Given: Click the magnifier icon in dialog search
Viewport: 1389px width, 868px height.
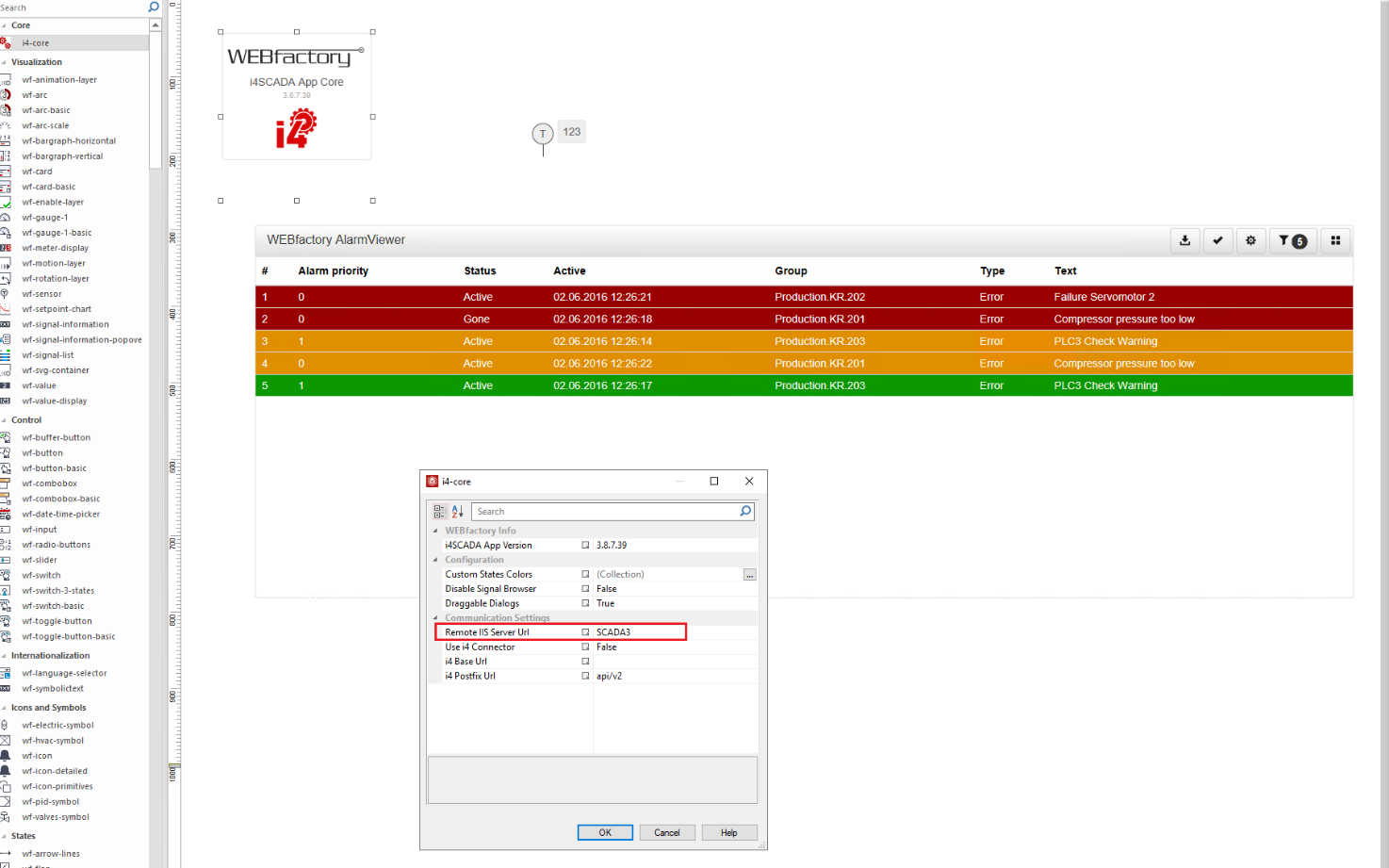Looking at the screenshot, I should (x=745, y=512).
